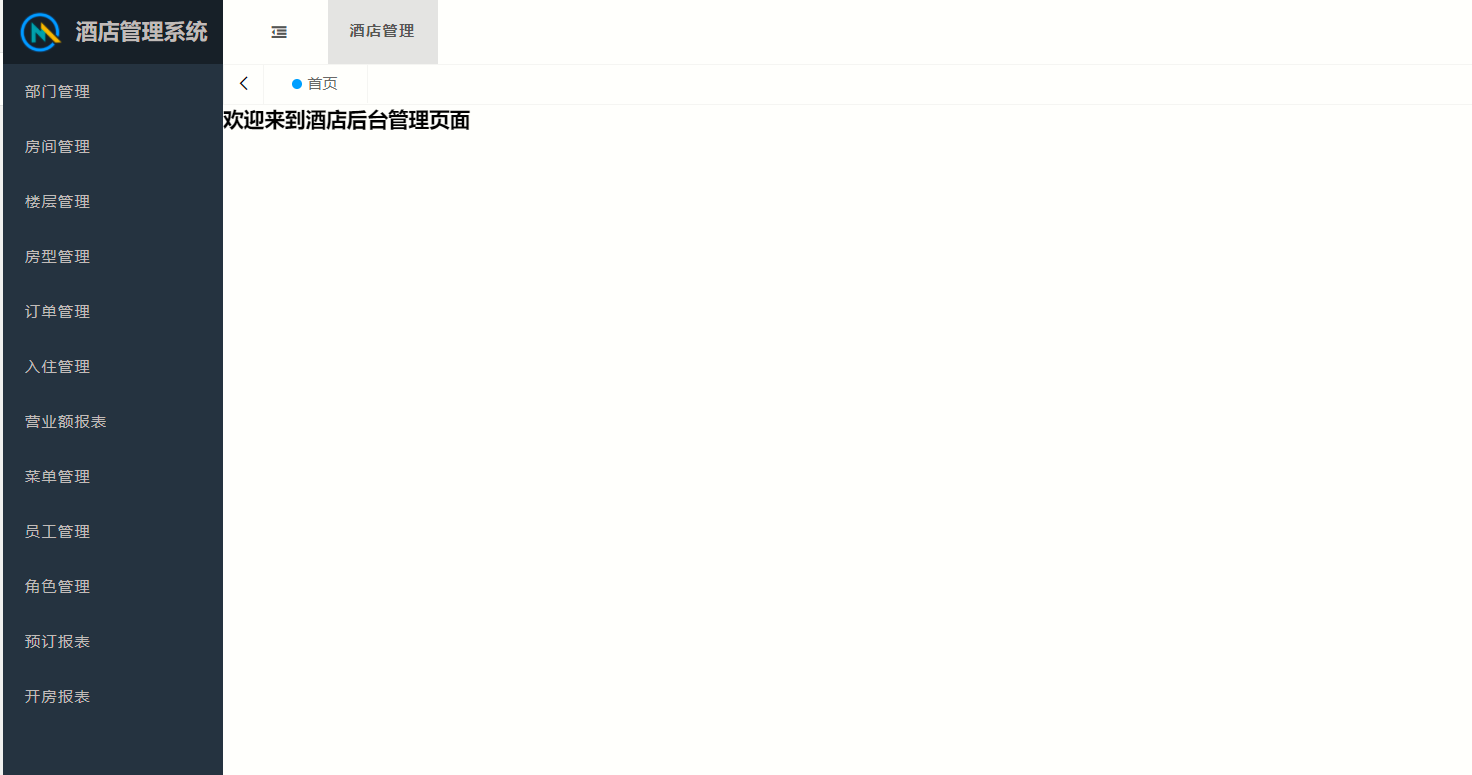Open 菜单管理 in the sidebar
Screen dimensions: 1472x775
tap(113, 477)
